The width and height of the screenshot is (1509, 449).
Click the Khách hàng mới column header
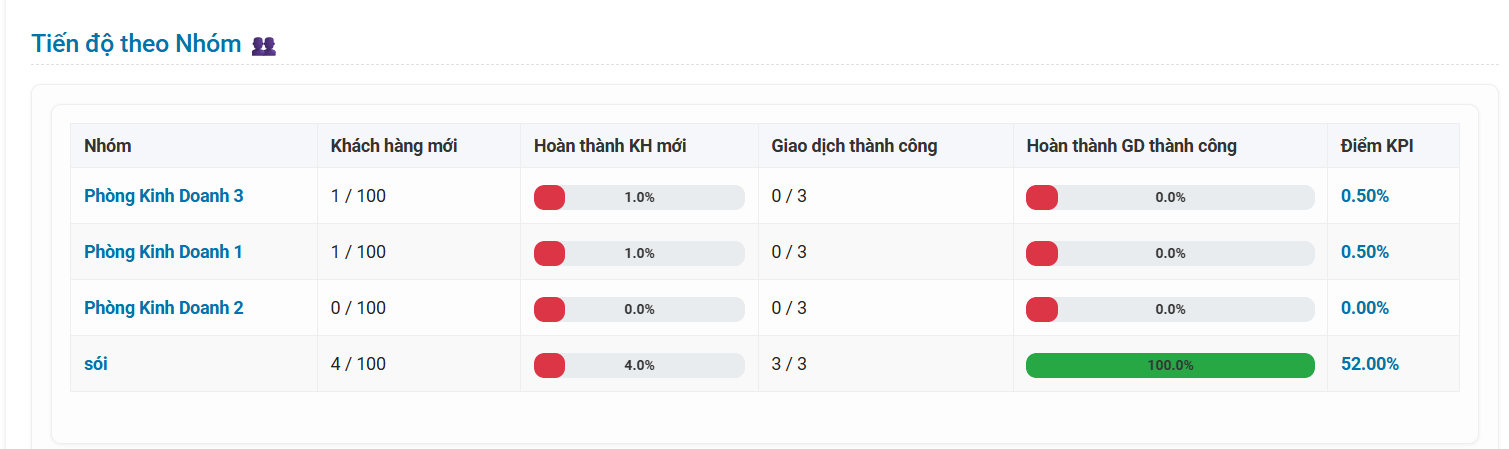(394, 146)
